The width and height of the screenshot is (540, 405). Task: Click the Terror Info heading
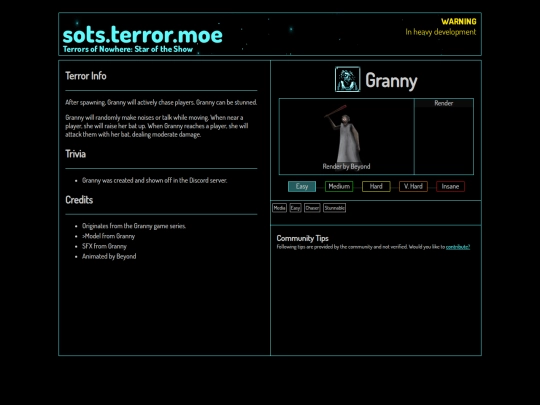pos(86,76)
